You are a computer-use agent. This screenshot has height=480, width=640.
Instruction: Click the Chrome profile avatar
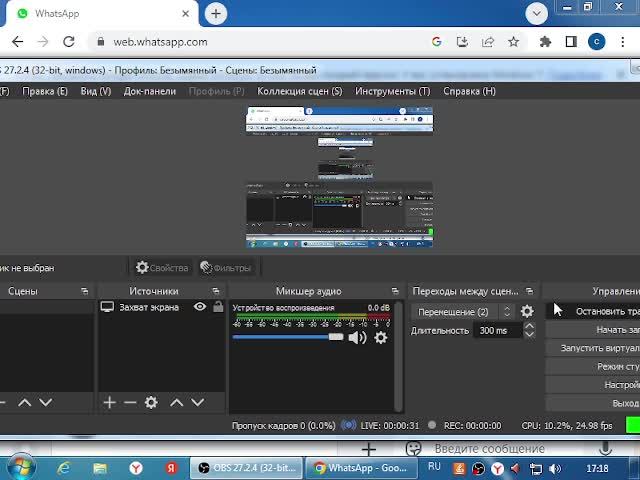coord(596,42)
